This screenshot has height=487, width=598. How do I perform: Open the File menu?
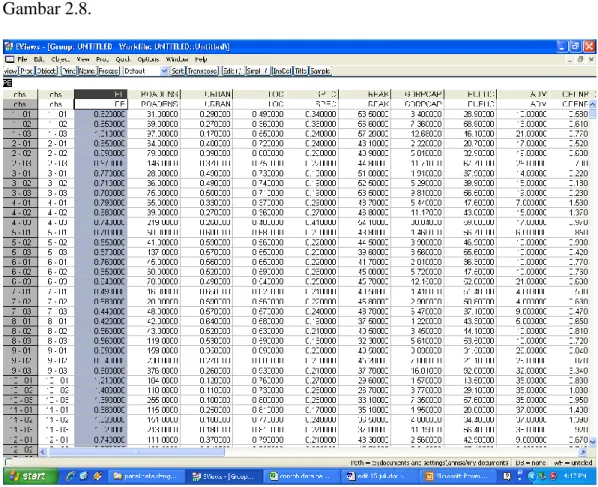pyautogui.click(x=22, y=59)
